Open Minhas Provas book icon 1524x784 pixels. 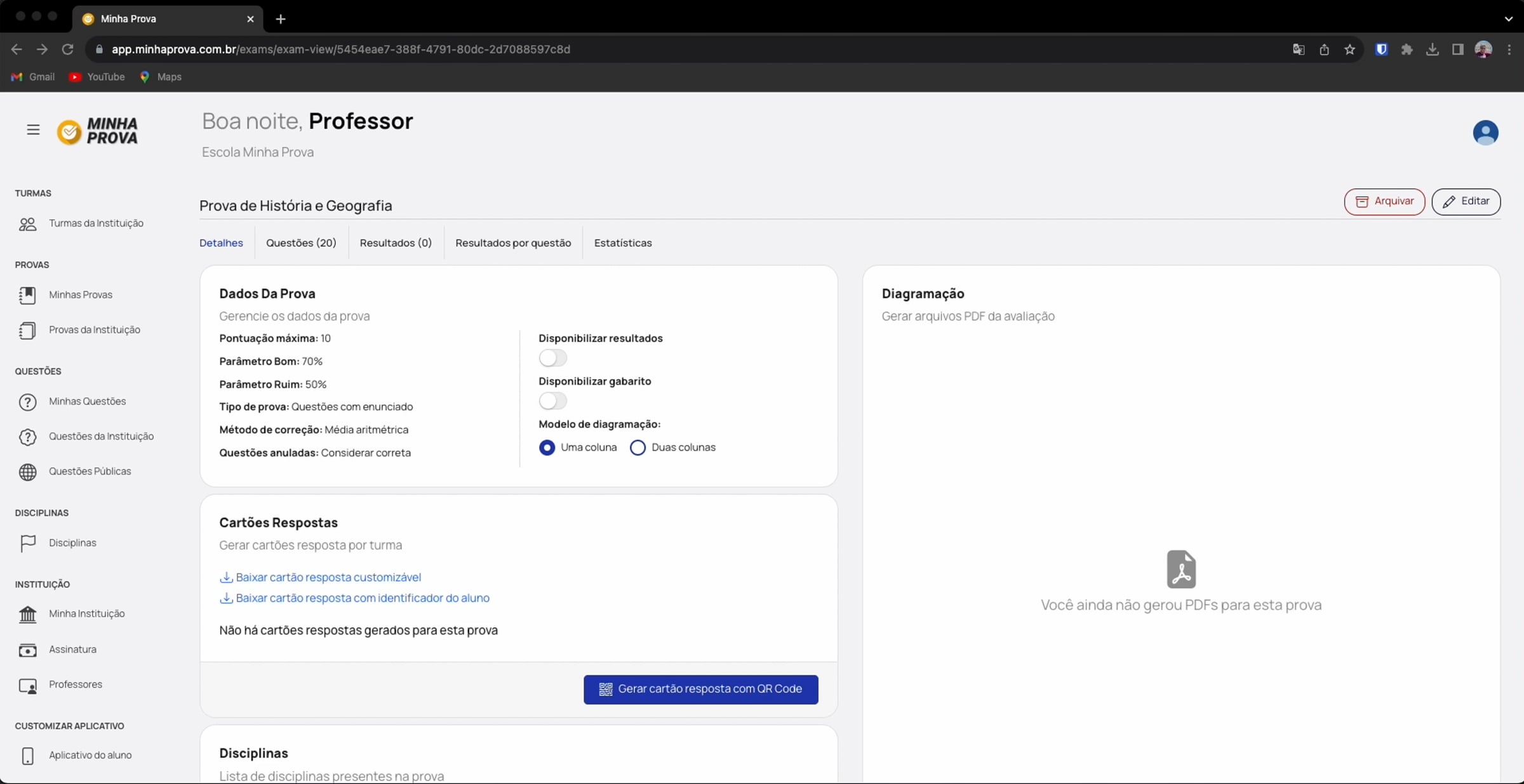[x=27, y=295]
